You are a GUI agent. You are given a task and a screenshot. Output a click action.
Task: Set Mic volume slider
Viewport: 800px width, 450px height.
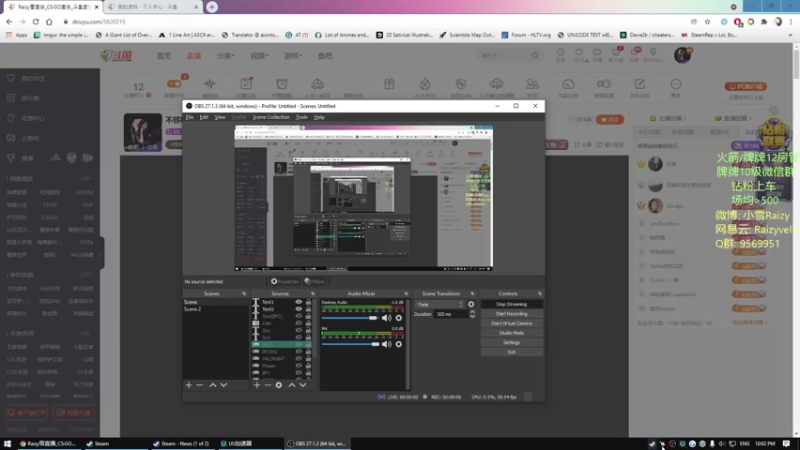point(351,344)
